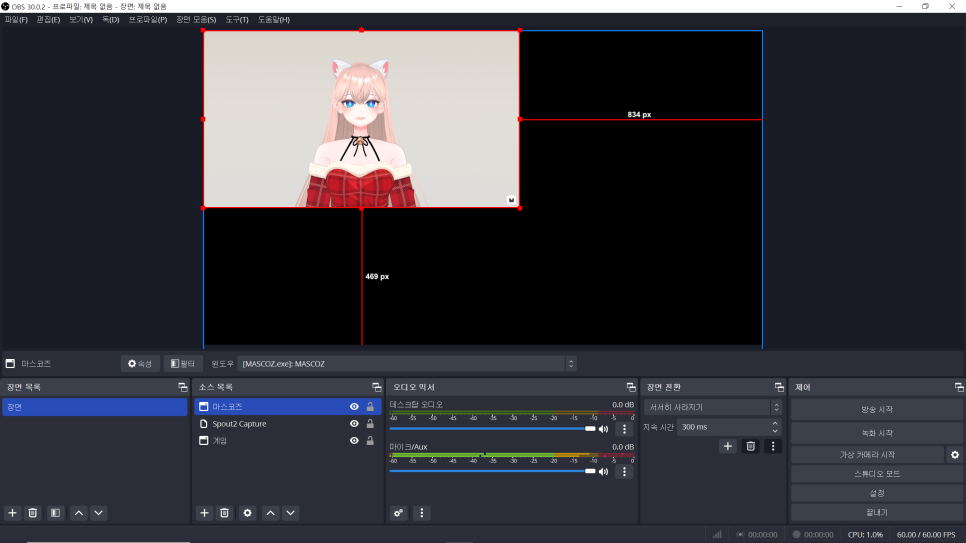The width and height of the screenshot is (966, 543).
Task: Add a new source with plus icon
Action: click(x=205, y=513)
